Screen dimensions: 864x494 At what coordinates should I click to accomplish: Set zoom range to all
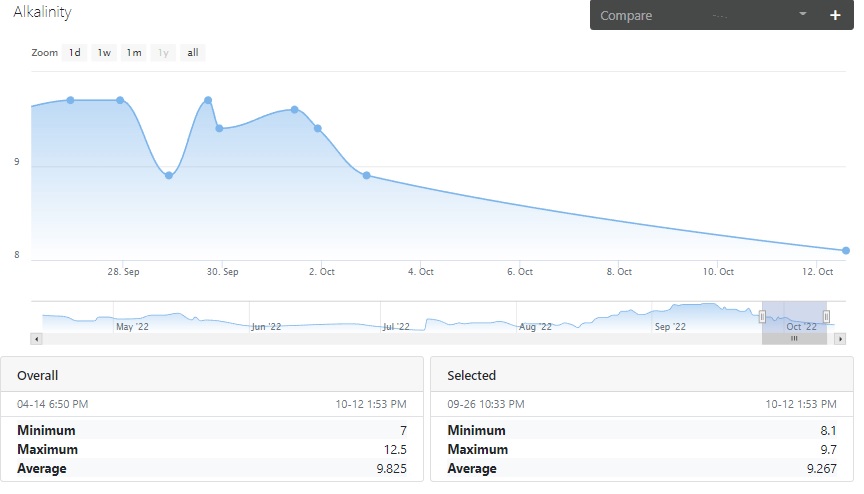click(x=193, y=53)
